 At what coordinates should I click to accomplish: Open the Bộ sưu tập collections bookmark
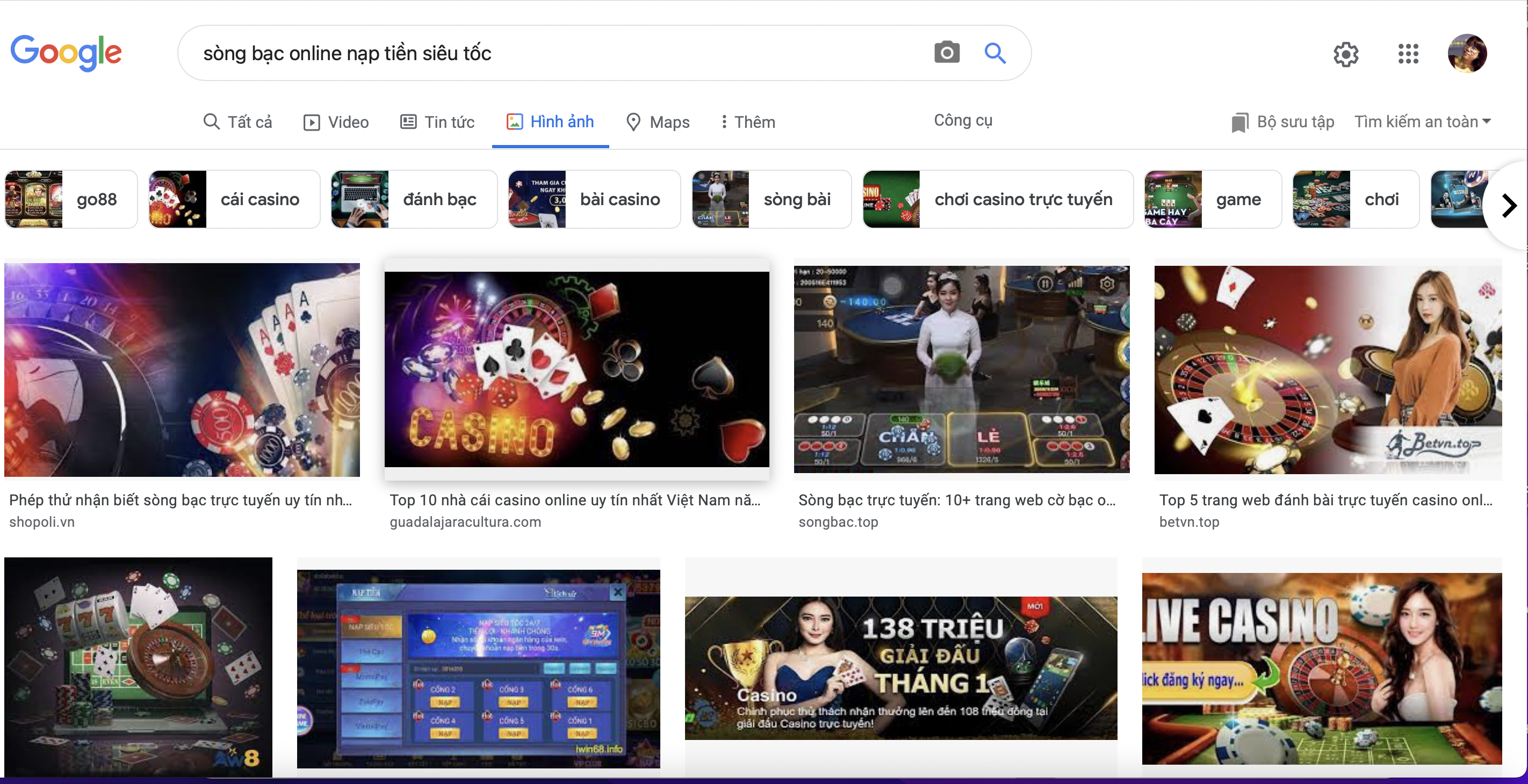(x=1283, y=122)
